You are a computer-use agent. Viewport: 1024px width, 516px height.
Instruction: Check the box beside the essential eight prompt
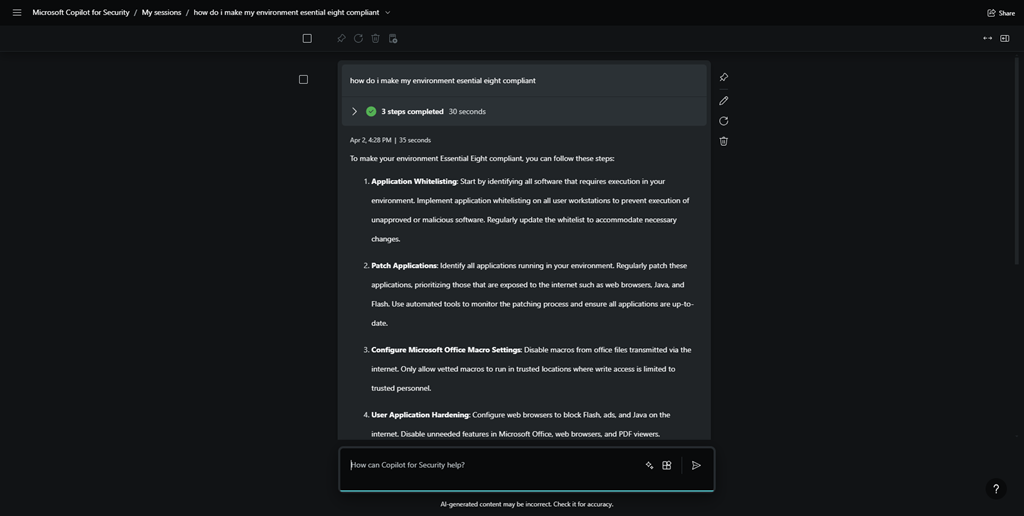click(303, 79)
